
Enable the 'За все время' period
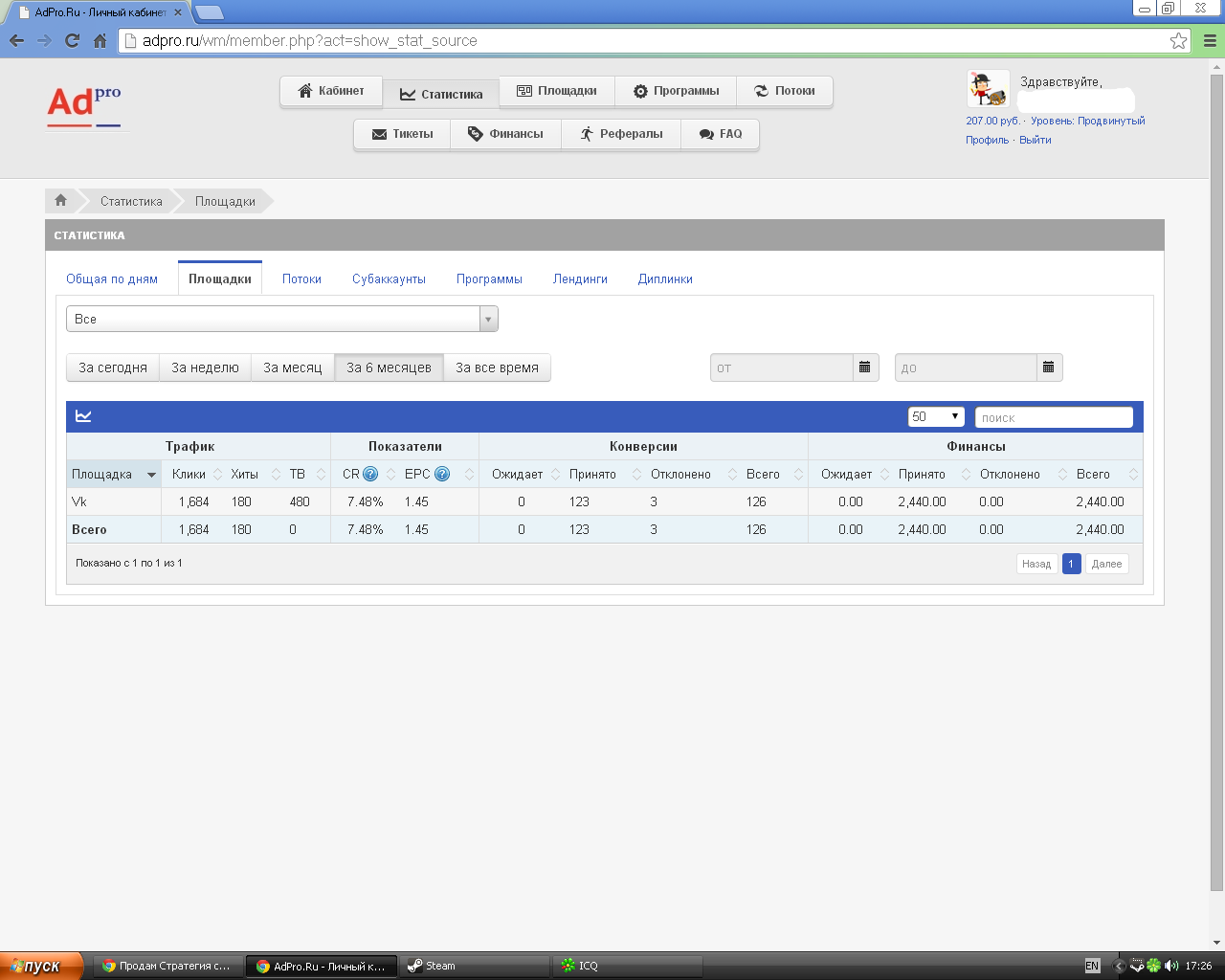[497, 367]
